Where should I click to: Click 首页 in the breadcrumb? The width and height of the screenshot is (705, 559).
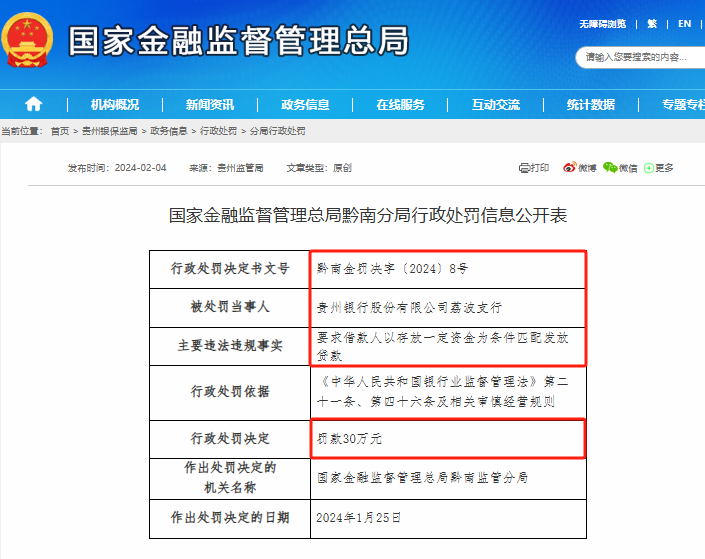point(60,131)
